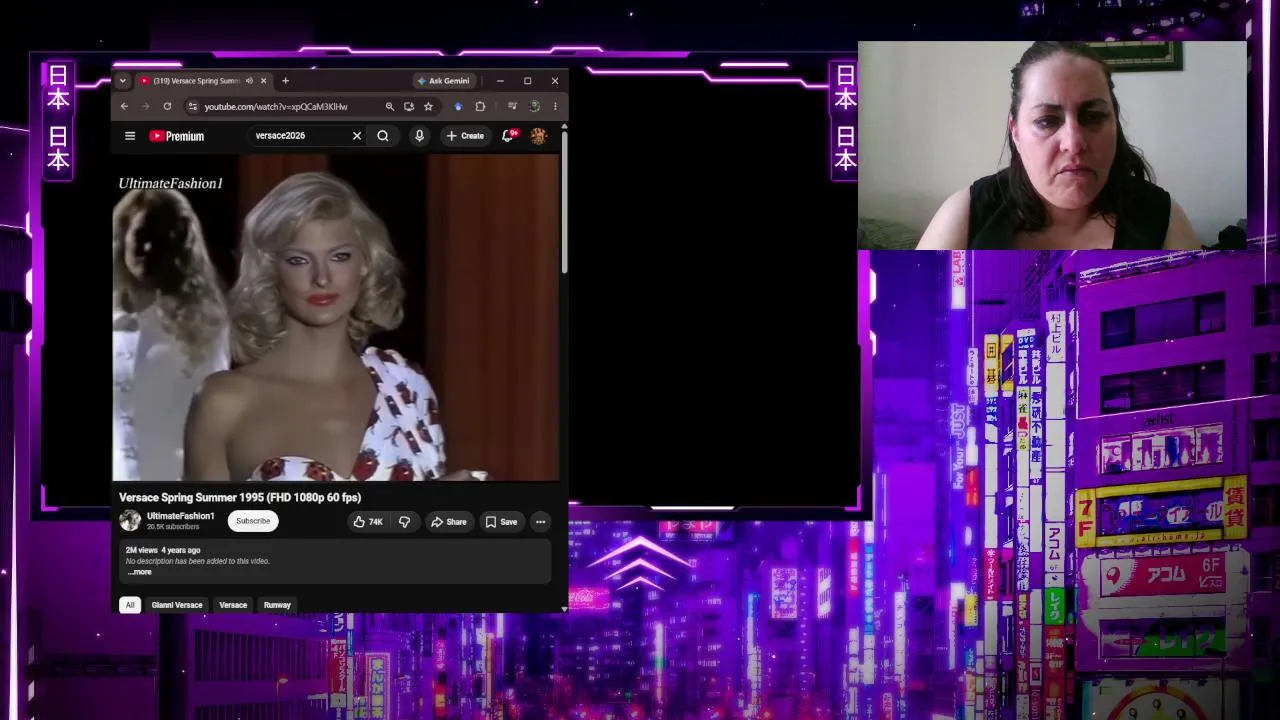Run the YouTube search magnifier button
The width and height of the screenshot is (1280, 720).
pyautogui.click(x=383, y=136)
